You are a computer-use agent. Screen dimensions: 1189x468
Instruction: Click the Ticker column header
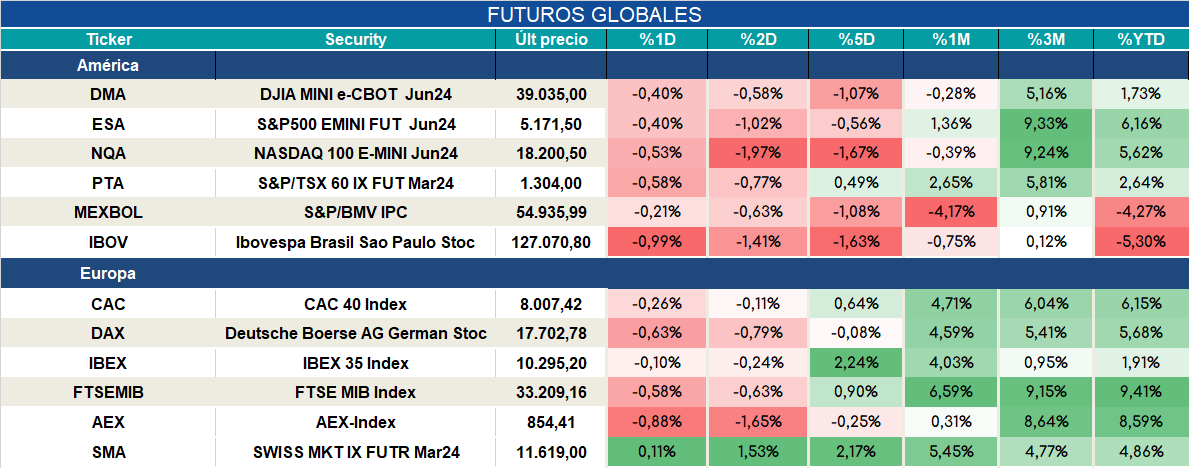[108, 40]
